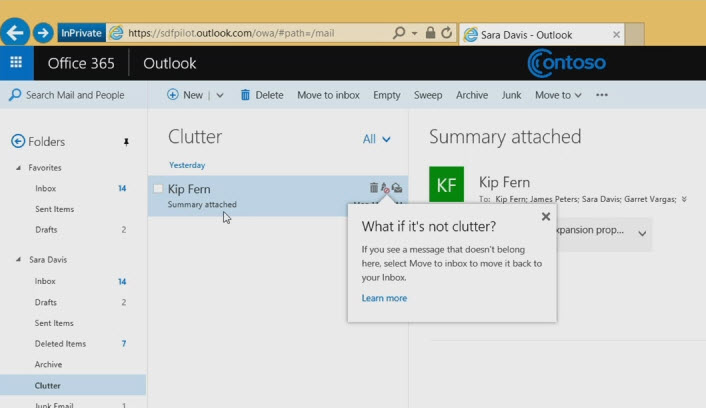
Task: Click the browser forward arrow
Action: click(x=43, y=33)
